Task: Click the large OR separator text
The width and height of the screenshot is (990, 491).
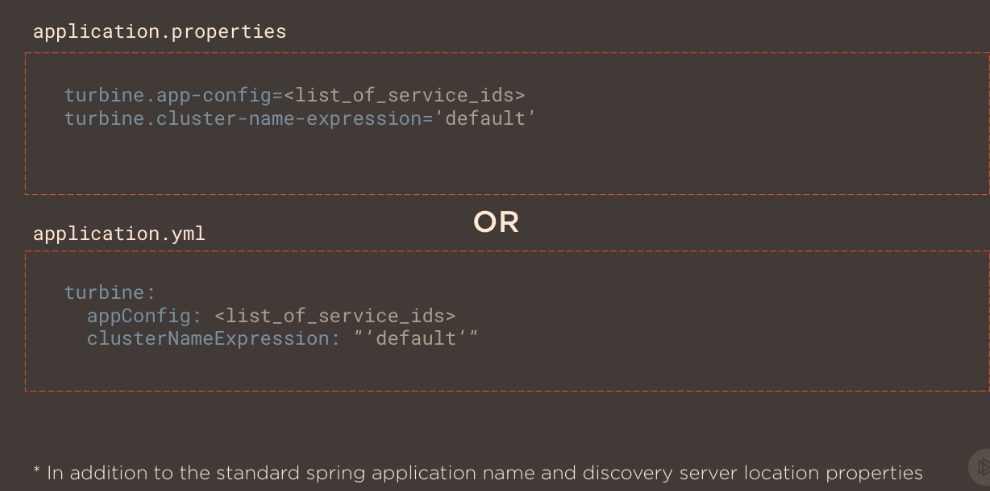Action: click(x=496, y=222)
